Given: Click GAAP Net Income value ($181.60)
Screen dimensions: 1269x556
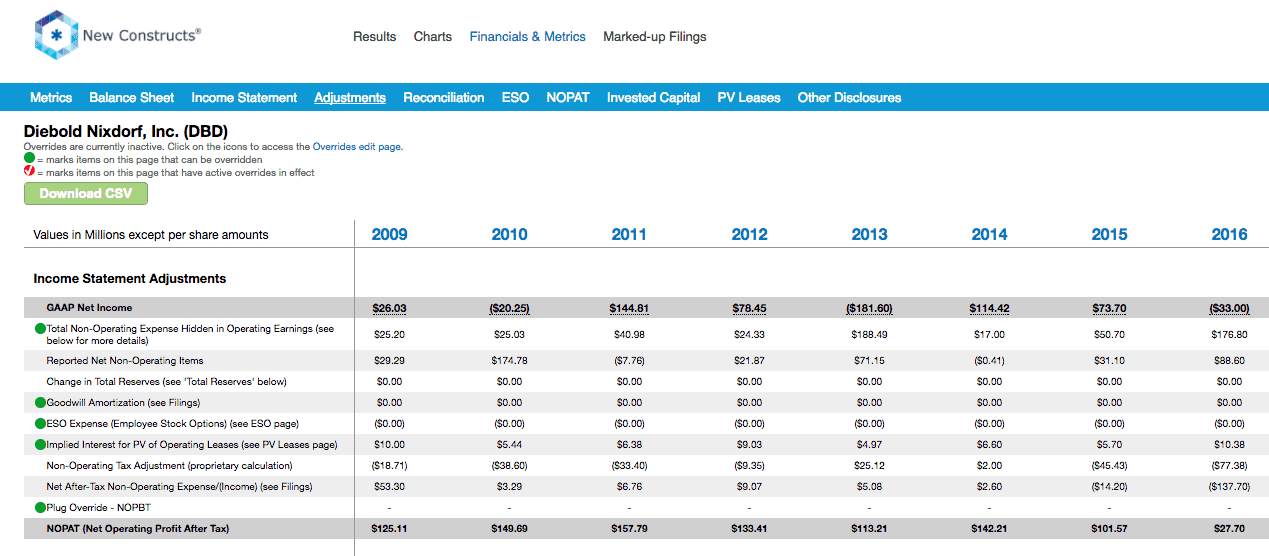Looking at the screenshot, I should tap(870, 308).
